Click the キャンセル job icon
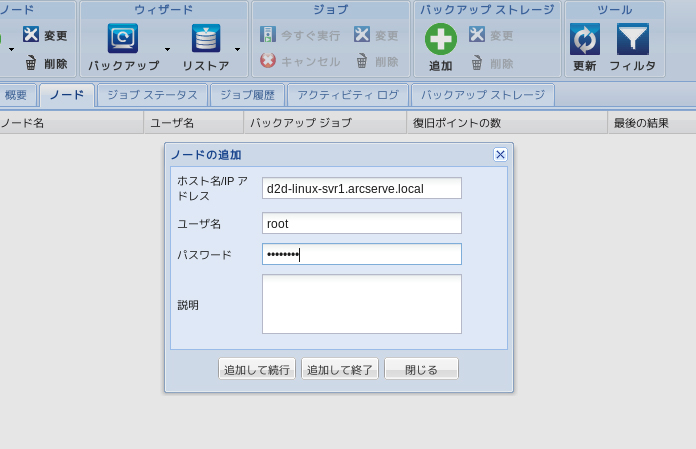The width and height of the screenshot is (696, 449). pos(268,60)
